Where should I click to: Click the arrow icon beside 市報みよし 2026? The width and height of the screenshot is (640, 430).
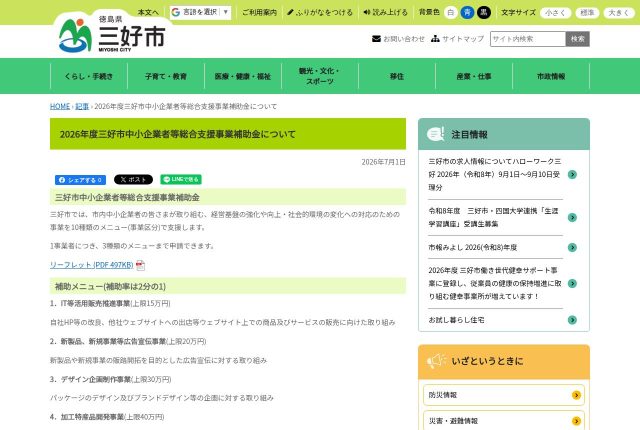point(572,247)
